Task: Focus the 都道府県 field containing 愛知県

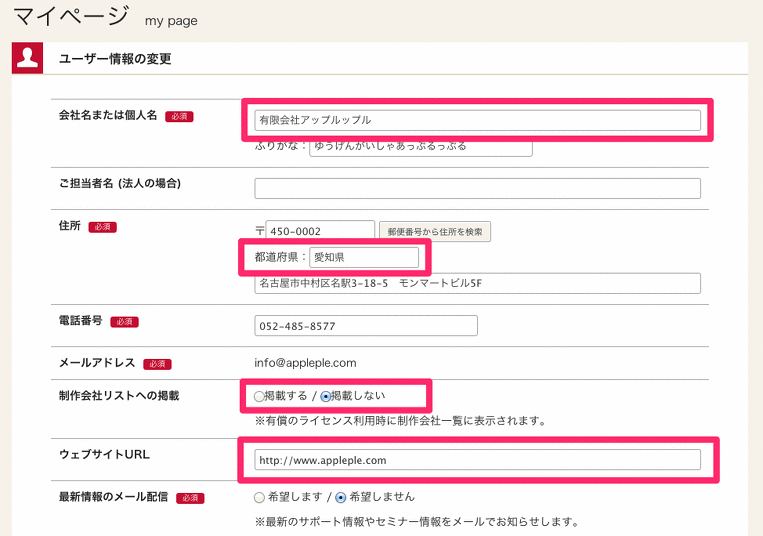Action: [364, 257]
